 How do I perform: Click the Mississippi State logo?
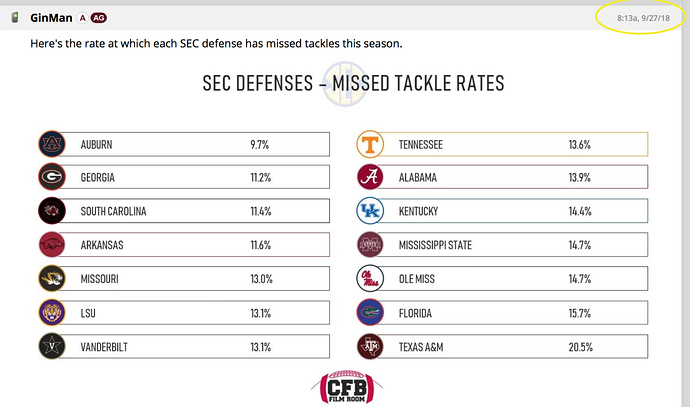[371, 245]
